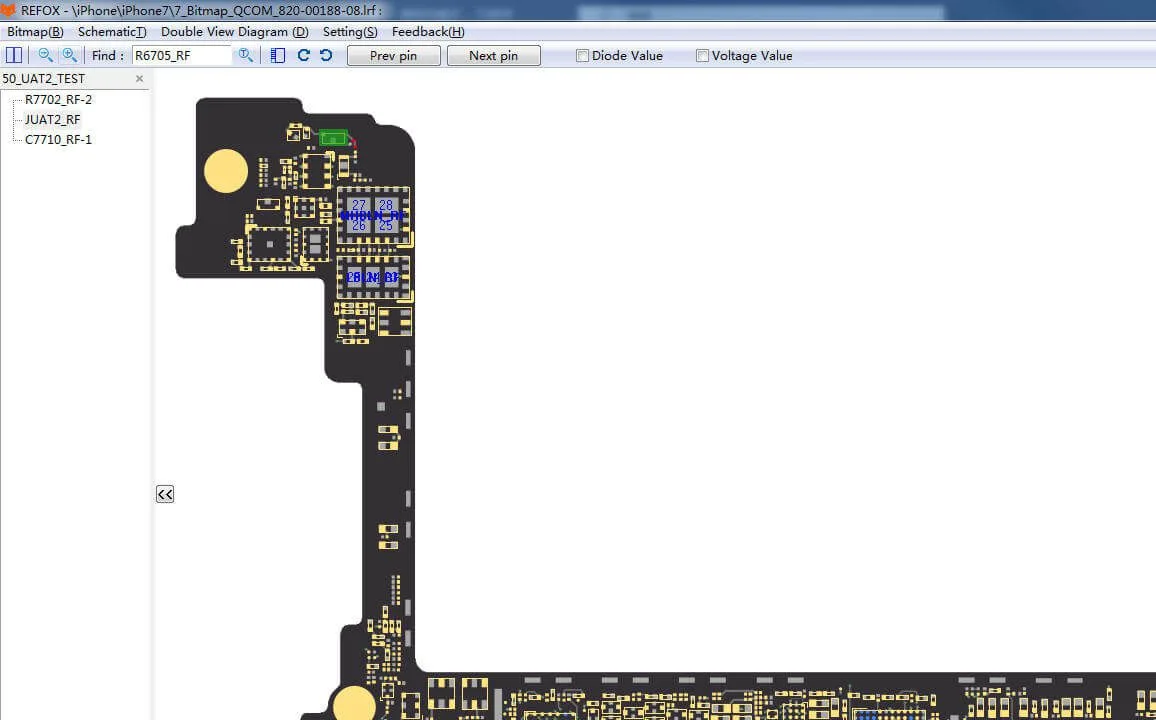Zoom out using the minus magnifier icon
Image resolution: width=1156 pixels, height=720 pixels.
[x=46, y=55]
